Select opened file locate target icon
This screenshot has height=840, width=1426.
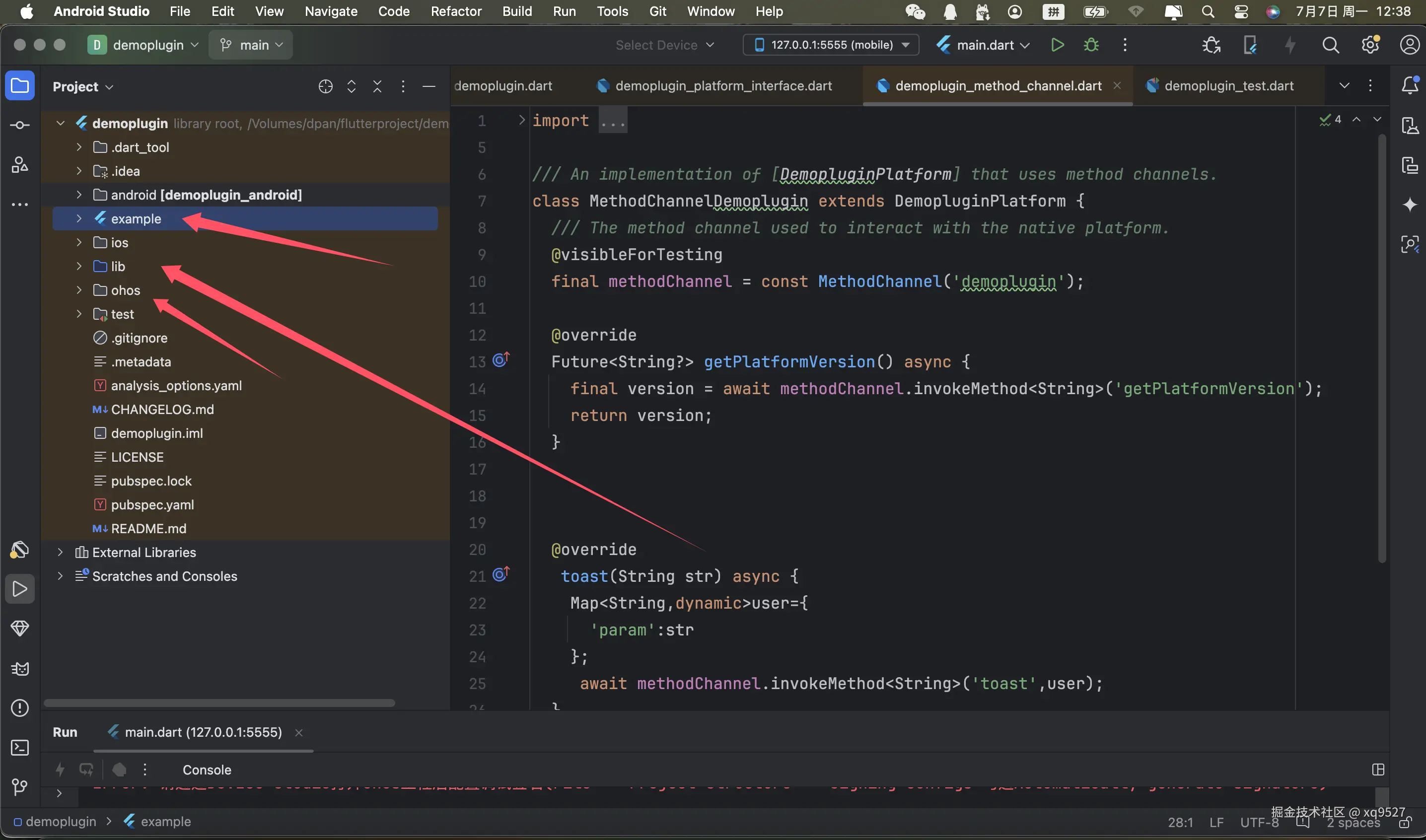point(326,86)
